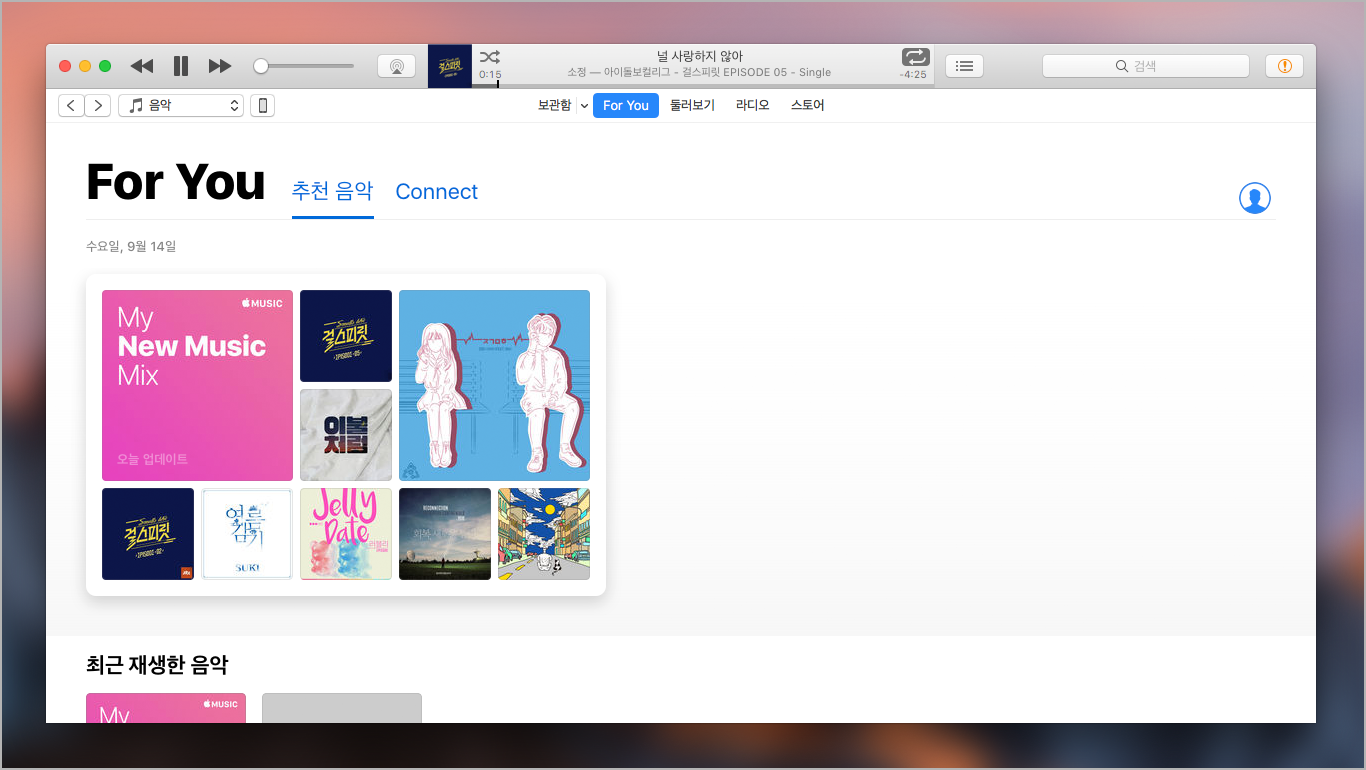Open the large blue bench illustration album

[494, 385]
